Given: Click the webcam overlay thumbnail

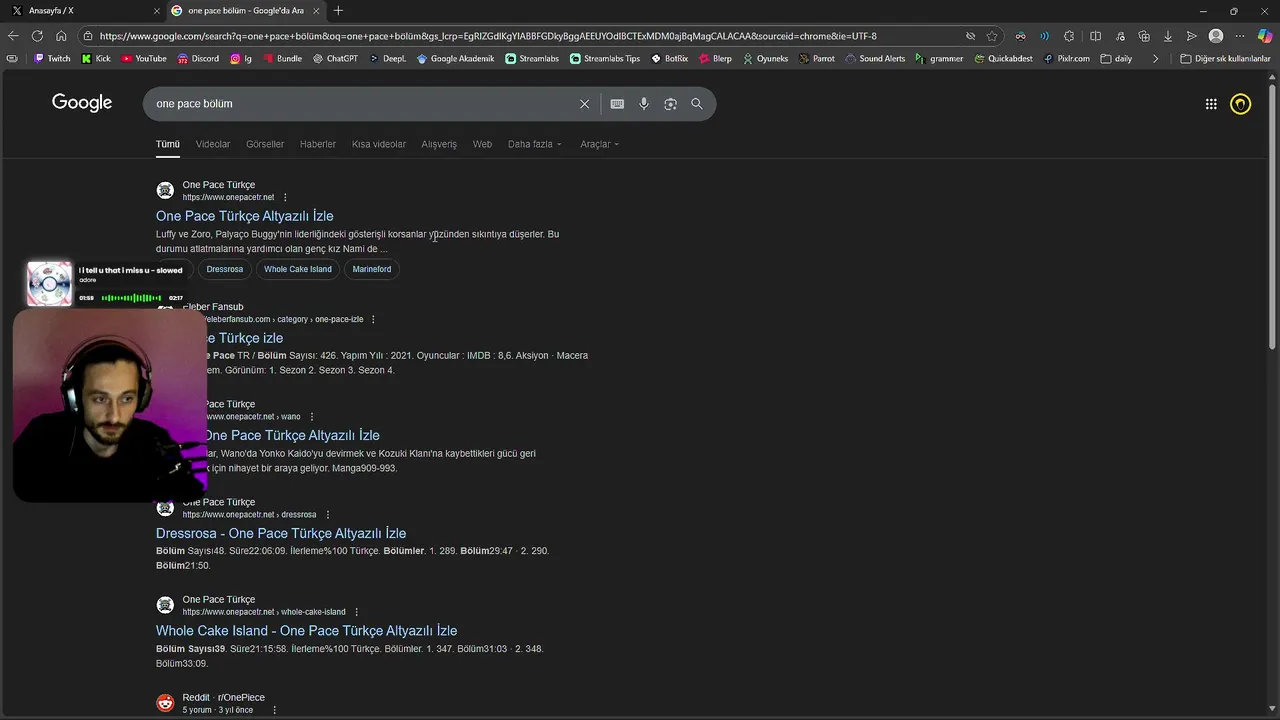Looking at the screenshot, I should pos(110,405).
